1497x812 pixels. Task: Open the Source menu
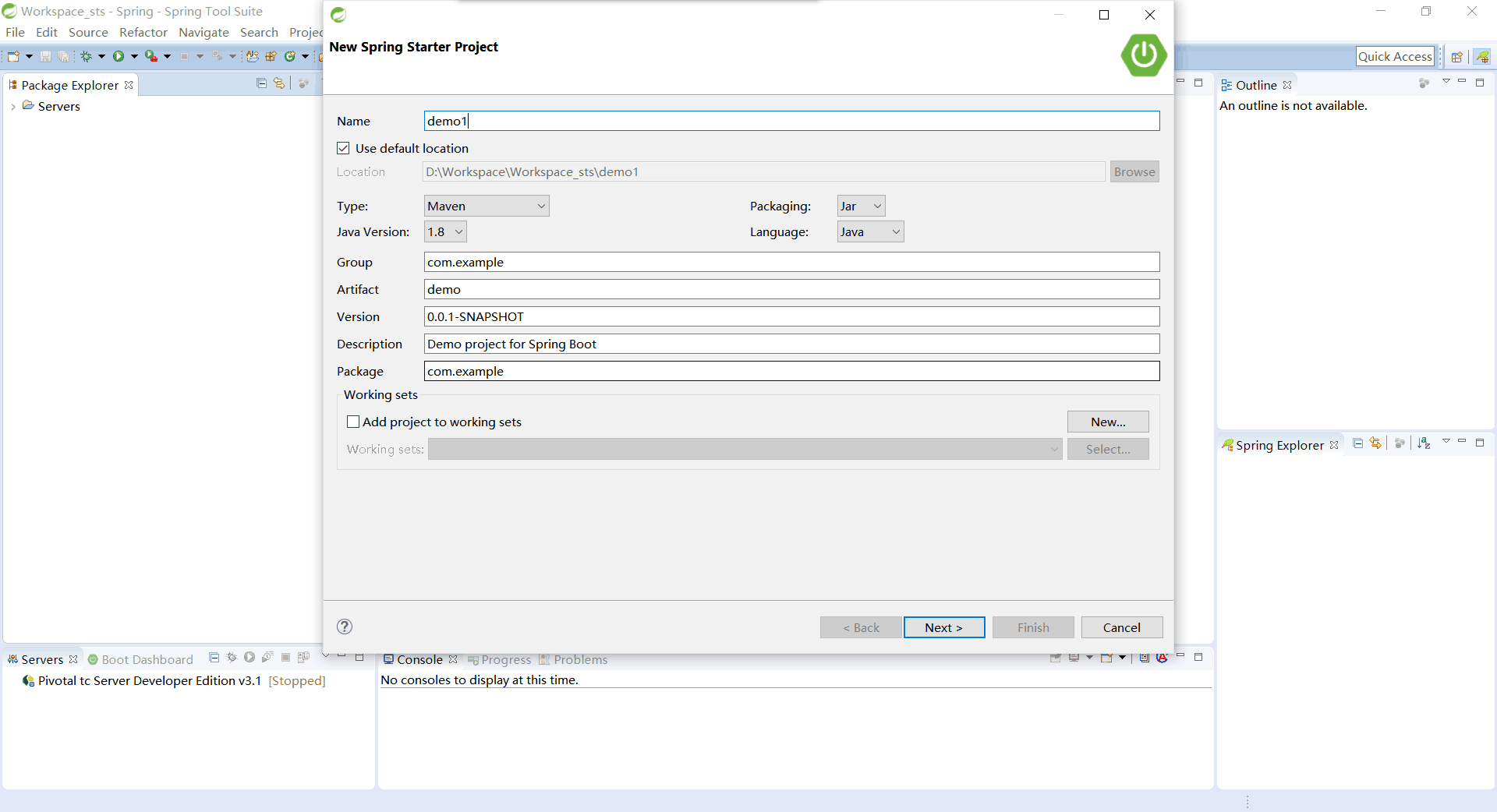(x=88, y=32)
